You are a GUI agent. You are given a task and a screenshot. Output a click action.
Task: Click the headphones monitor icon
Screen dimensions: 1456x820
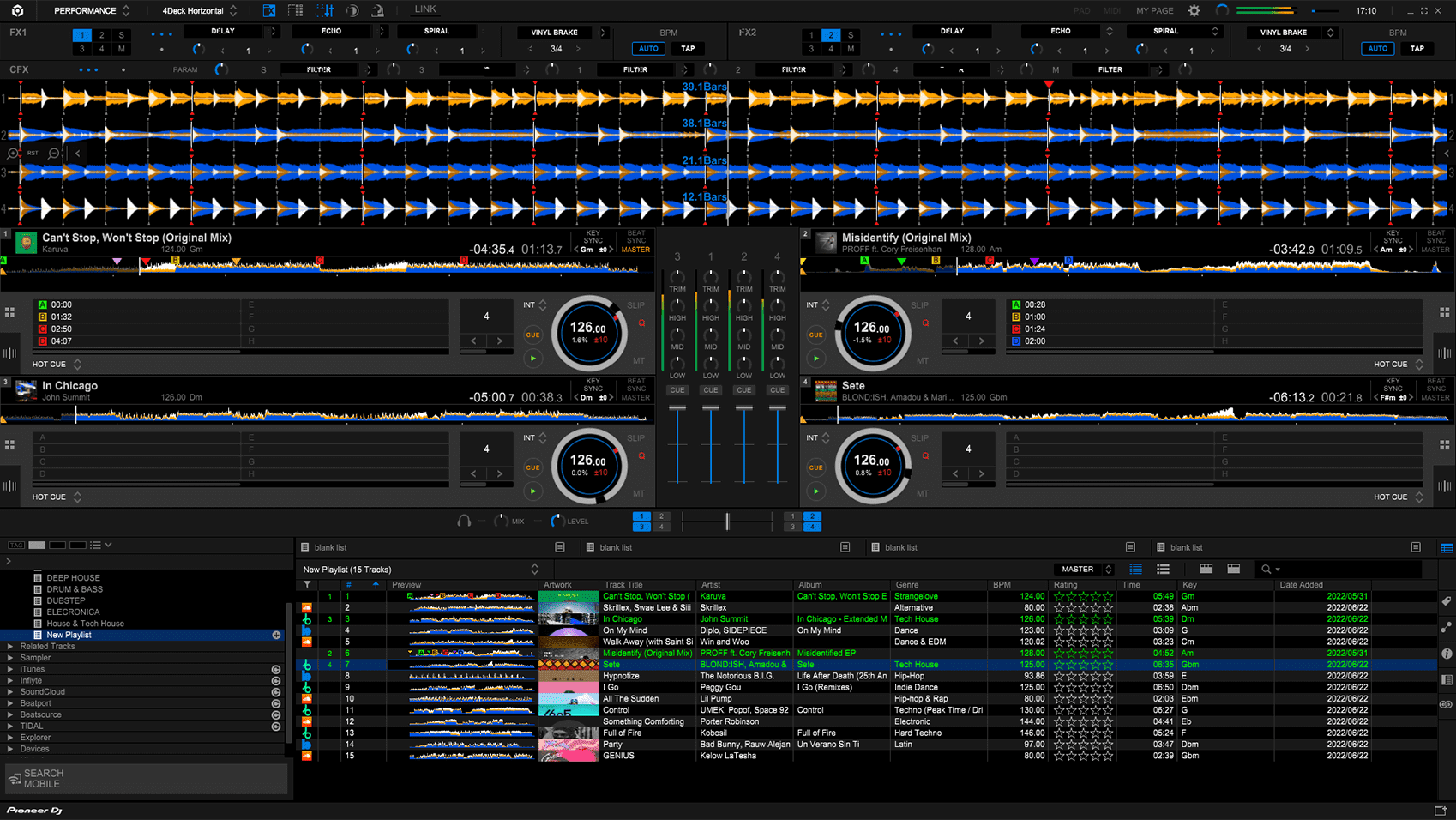464,521
